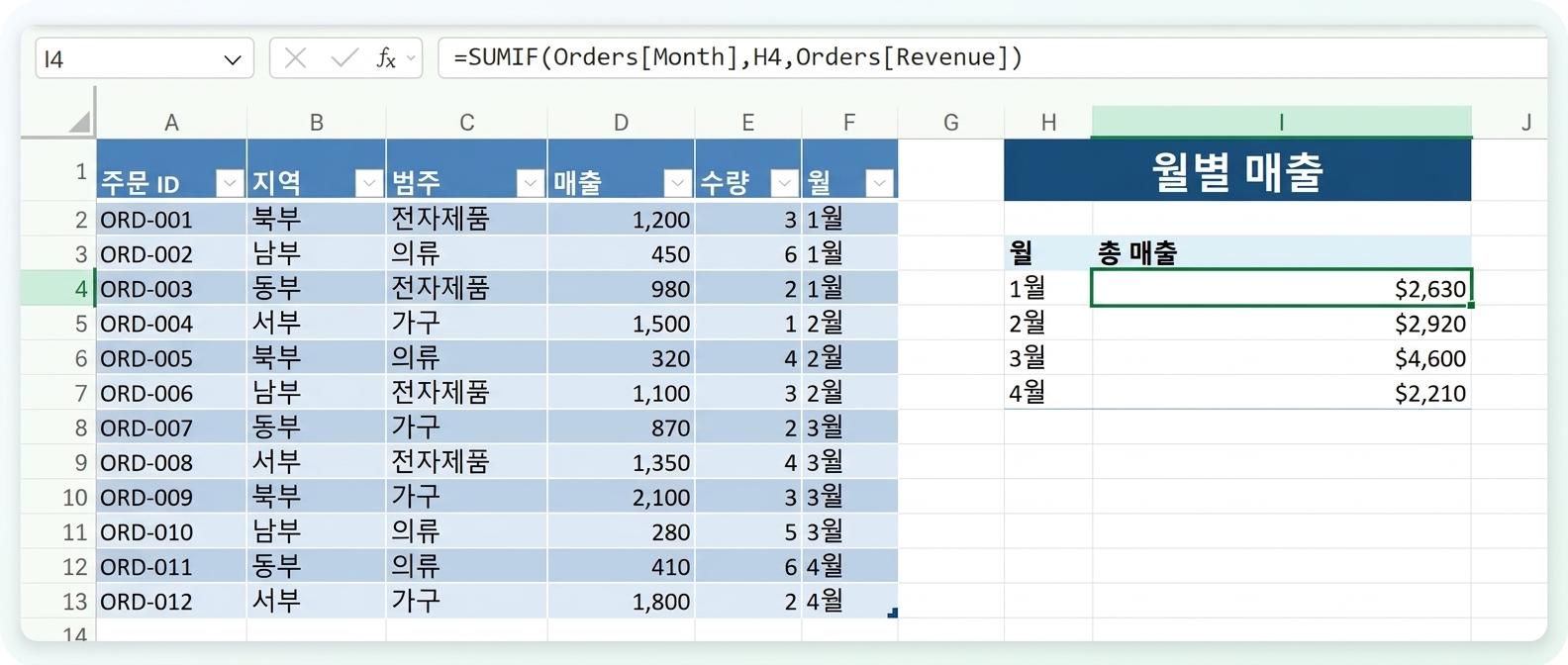Select column I header

click(x=1281, y=122)
